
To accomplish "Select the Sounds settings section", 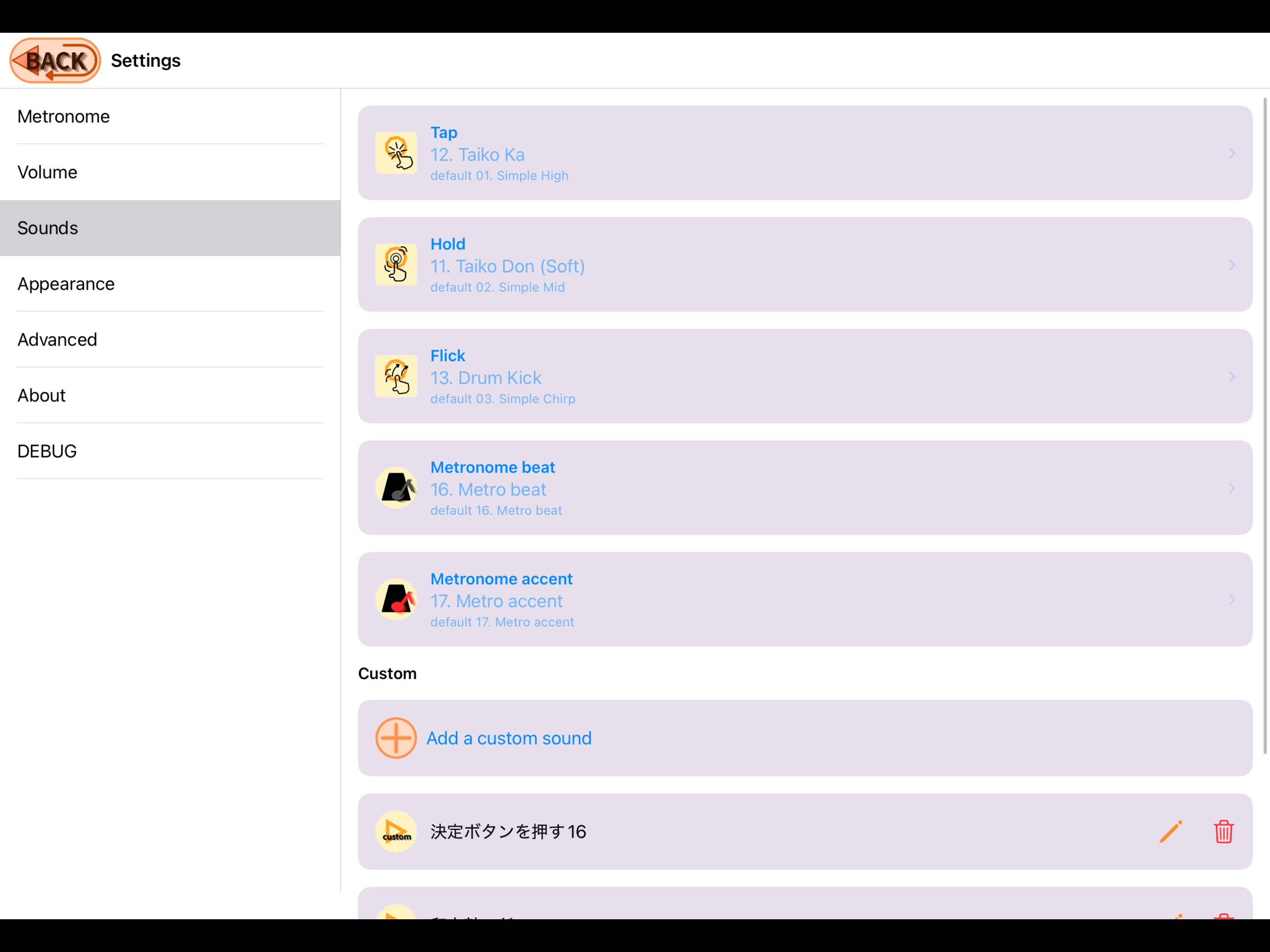I will [170, 228].
